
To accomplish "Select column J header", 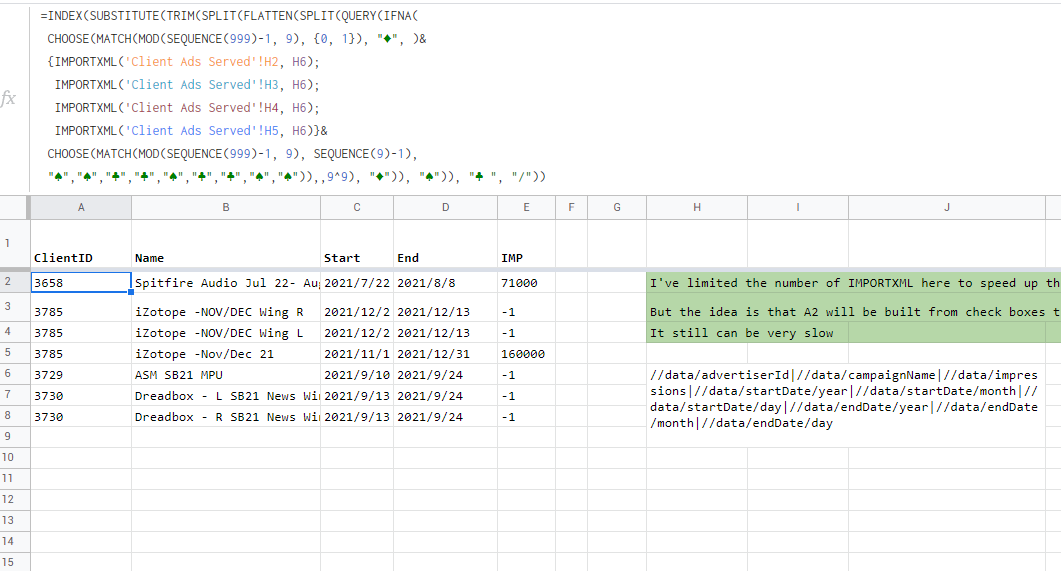I will [947, 208].
